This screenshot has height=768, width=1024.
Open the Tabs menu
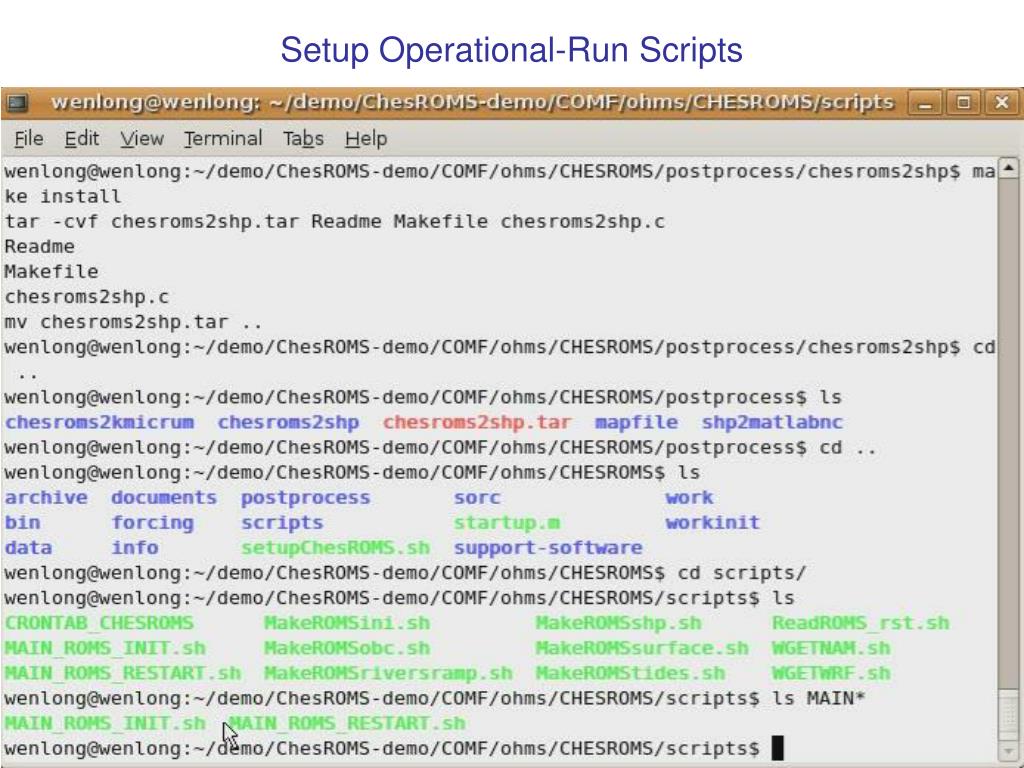tap(303, 138)
